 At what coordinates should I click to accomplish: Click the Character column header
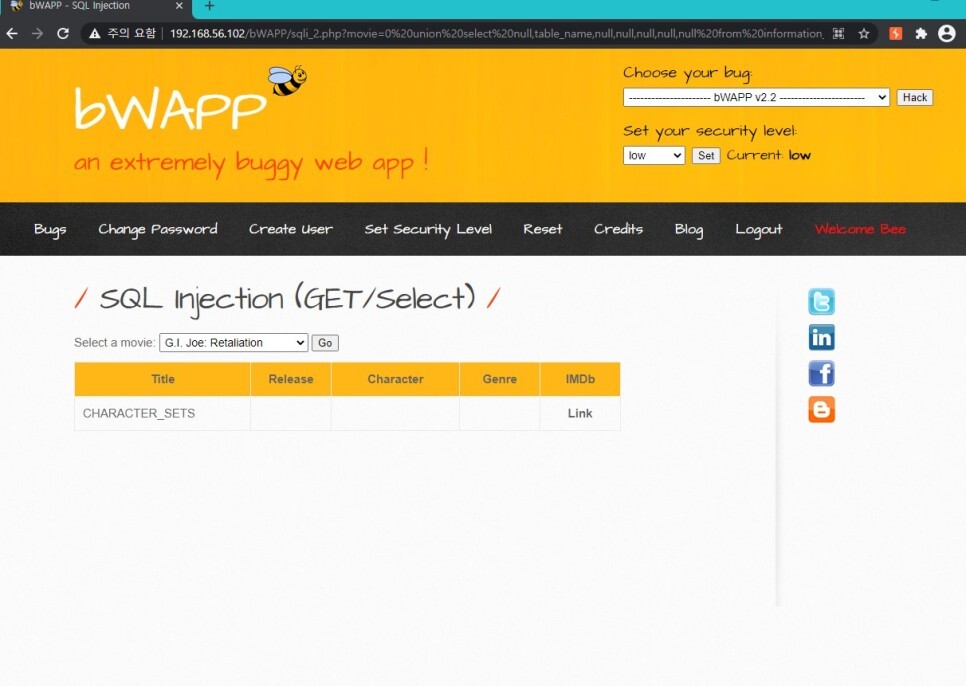pos(396,379)
